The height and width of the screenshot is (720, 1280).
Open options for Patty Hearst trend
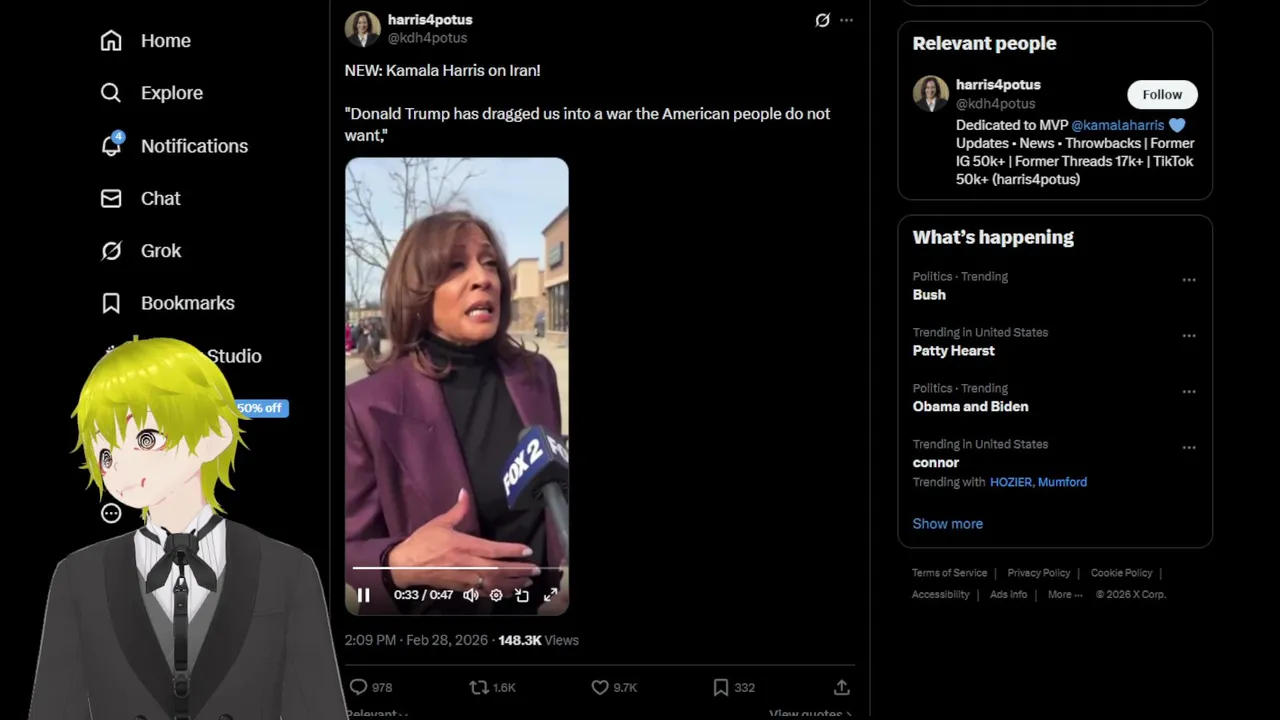[x=1189, y=336]
